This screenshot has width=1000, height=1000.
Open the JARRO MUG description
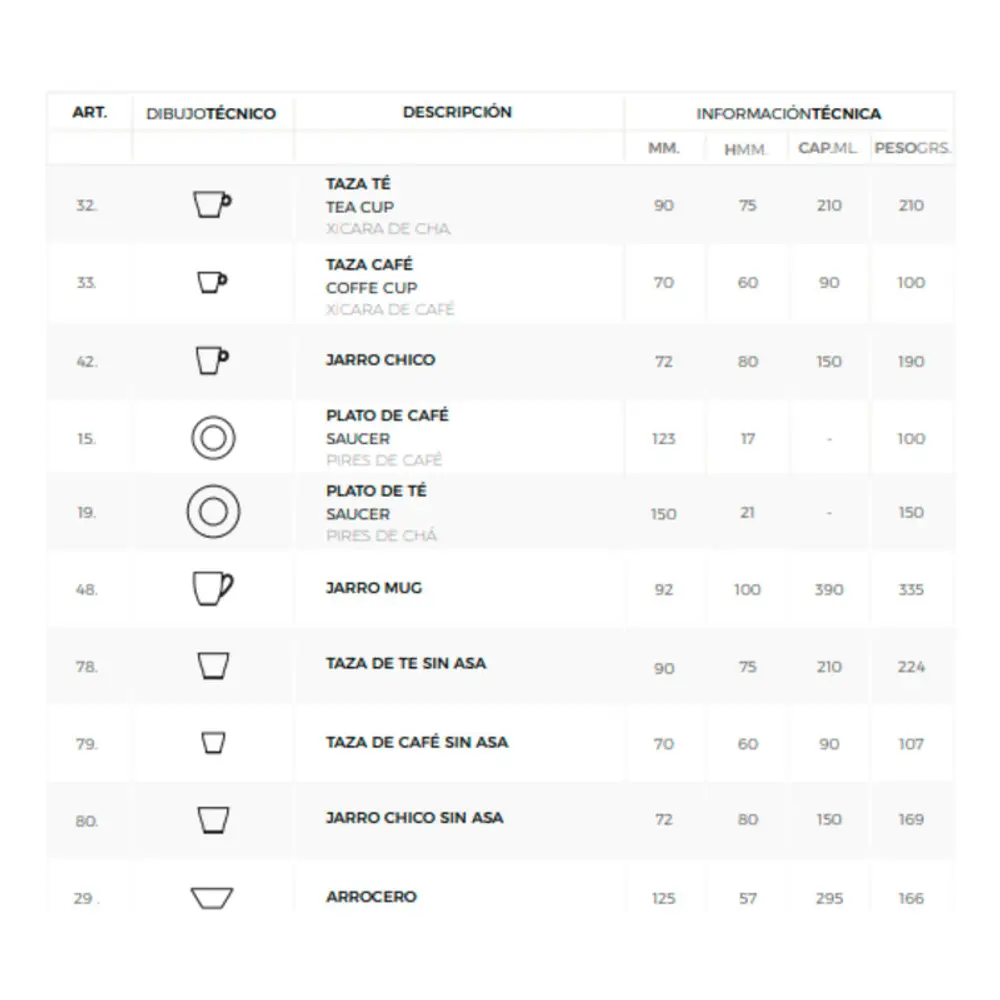(x=374, y=588)
